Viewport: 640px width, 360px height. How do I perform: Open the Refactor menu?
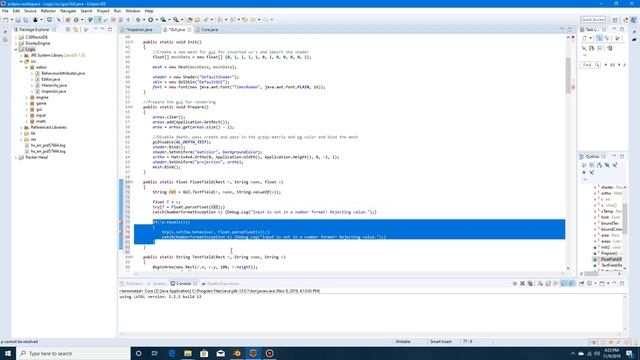[48, 11]
